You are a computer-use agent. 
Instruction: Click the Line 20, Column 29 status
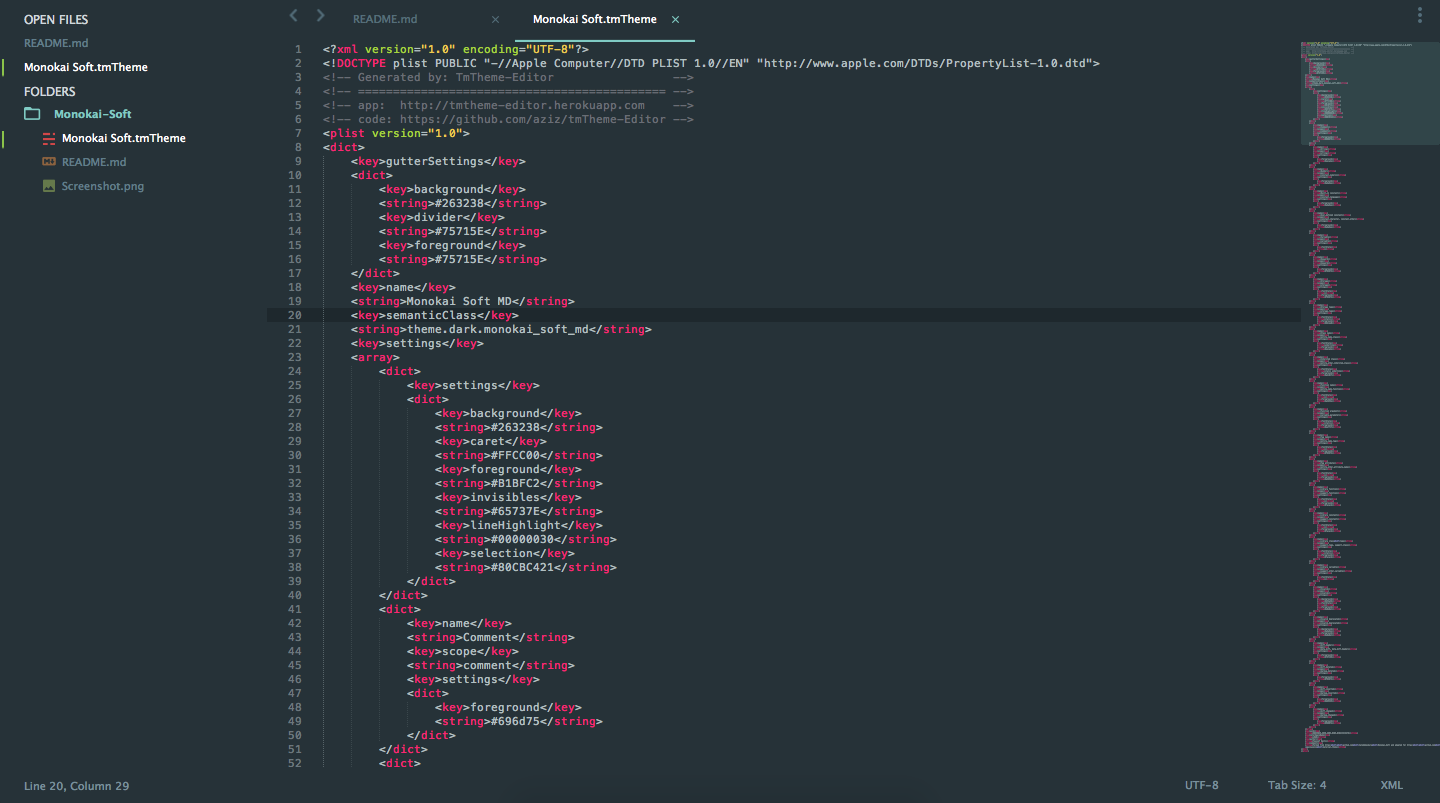76,786
